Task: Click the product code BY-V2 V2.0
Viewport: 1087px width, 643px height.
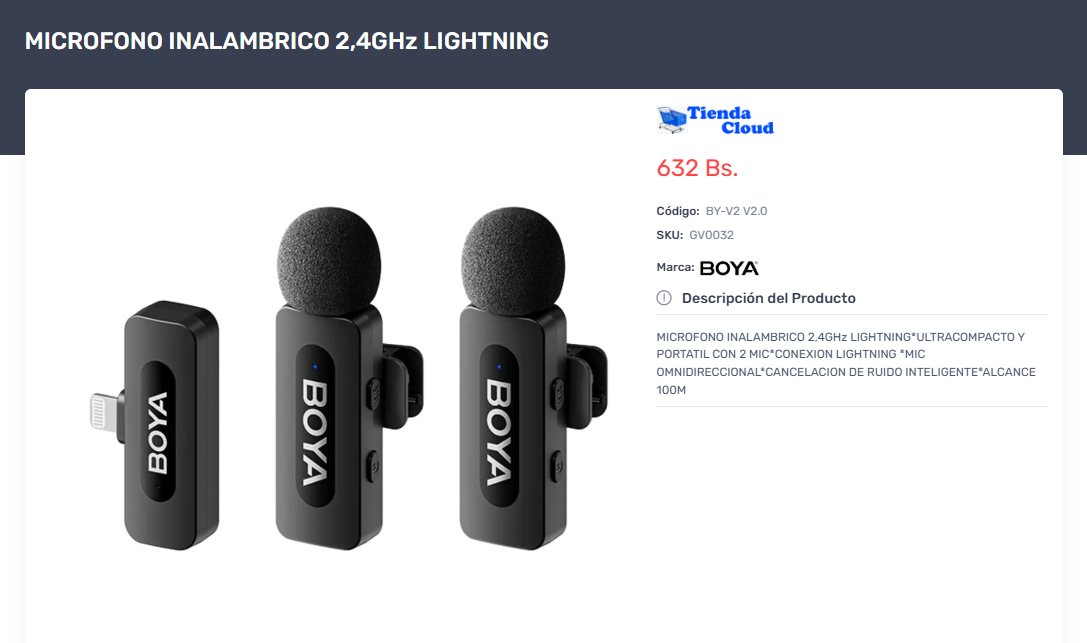Action: 736,211
